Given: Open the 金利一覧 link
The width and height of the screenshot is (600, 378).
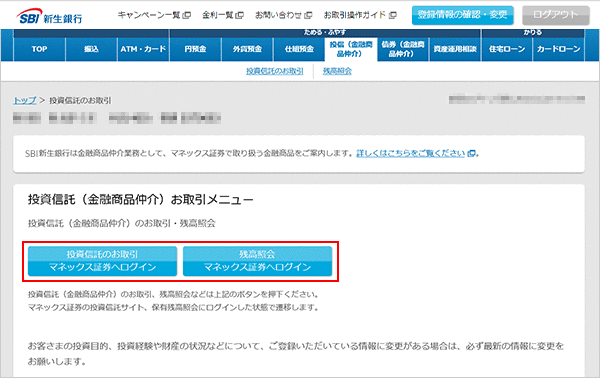Looking at the screenshot, I should [x=223, y=15].
